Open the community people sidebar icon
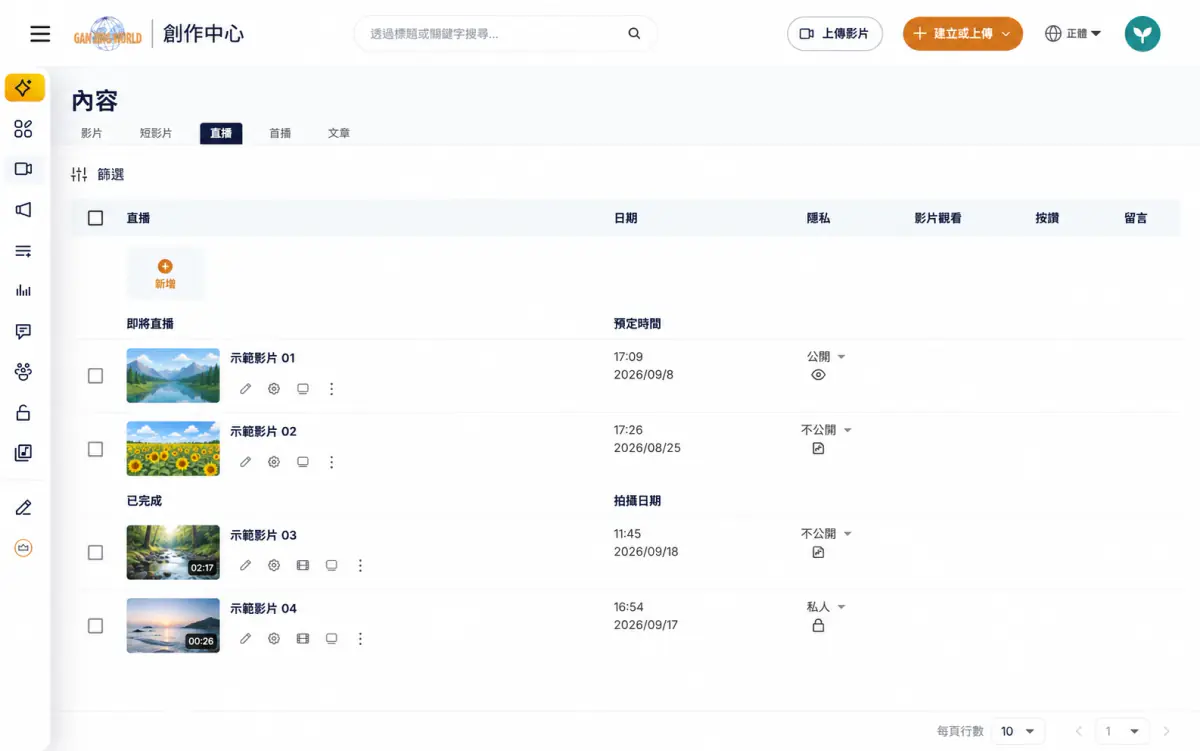 pos(23,372)
